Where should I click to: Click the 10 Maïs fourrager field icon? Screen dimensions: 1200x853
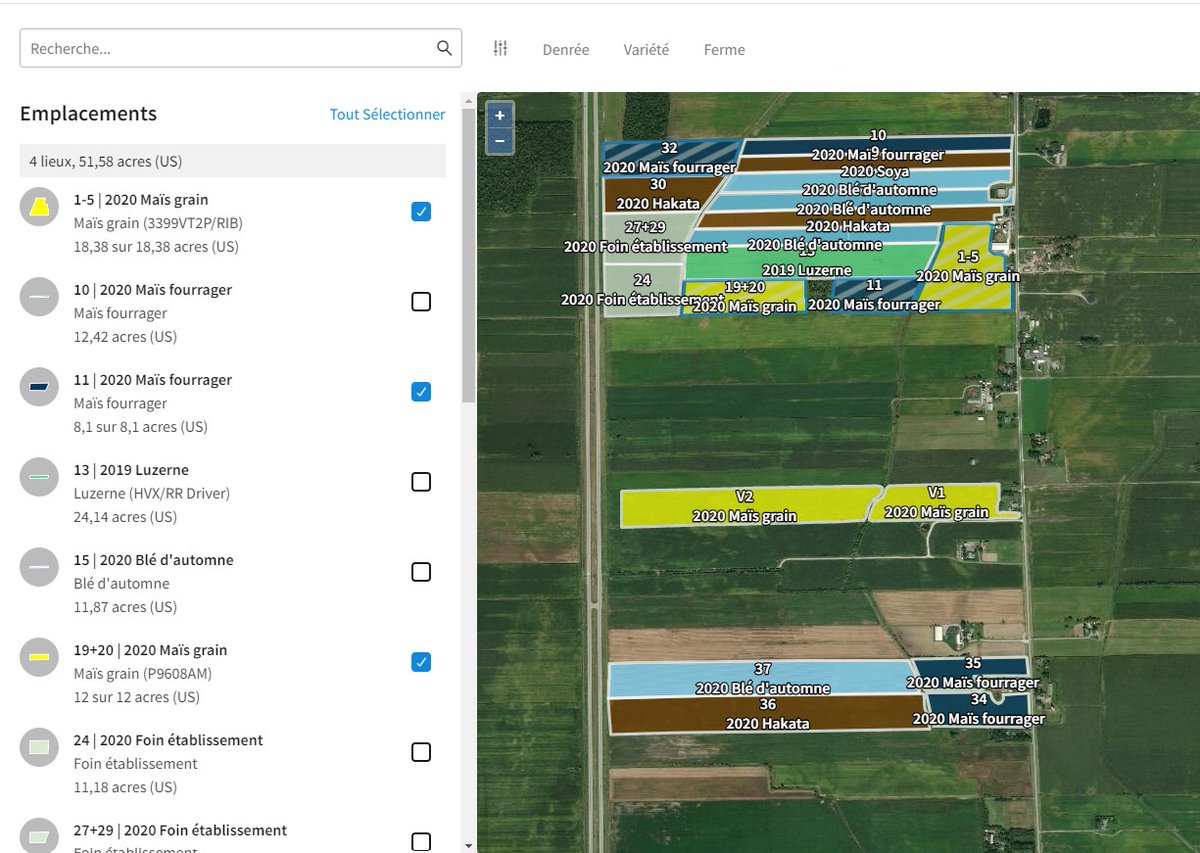tap(39, 297)
